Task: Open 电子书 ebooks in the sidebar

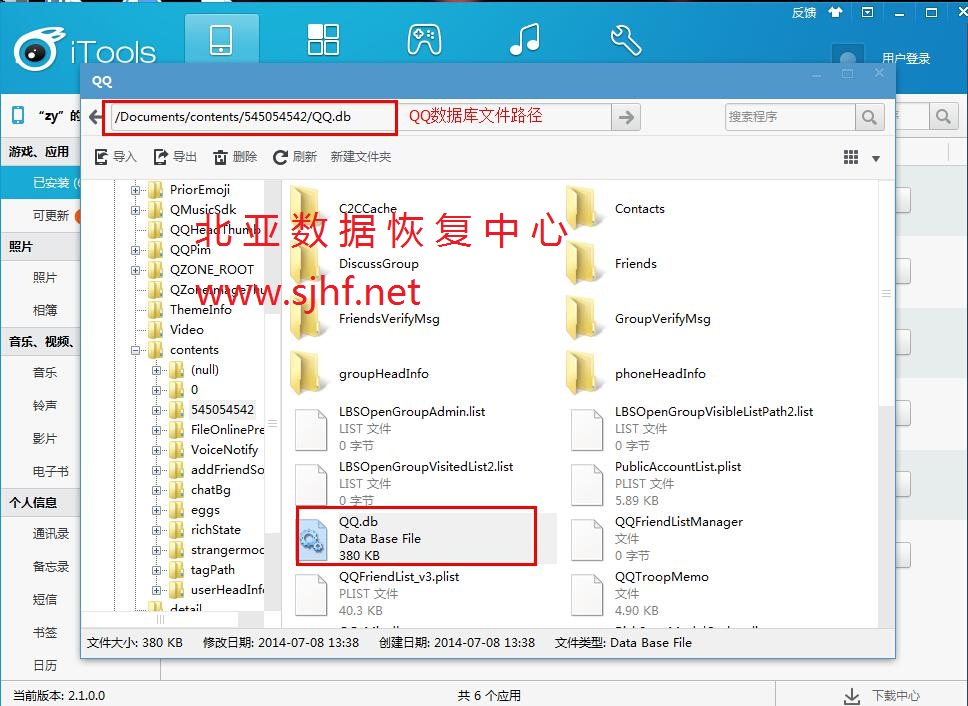Action: (51, 471)
